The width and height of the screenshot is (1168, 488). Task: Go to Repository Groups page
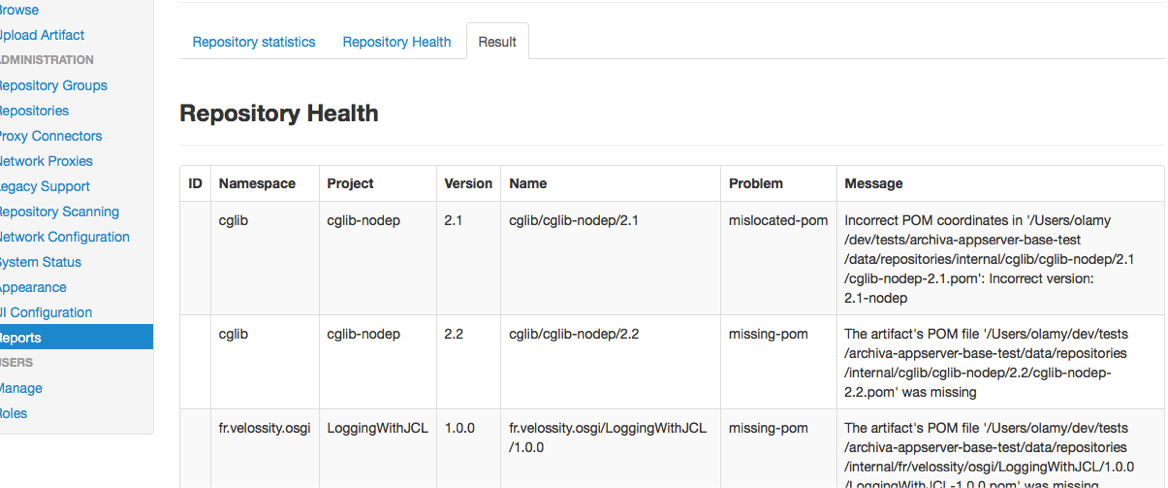pyautogui.click(x=52, y=86)
